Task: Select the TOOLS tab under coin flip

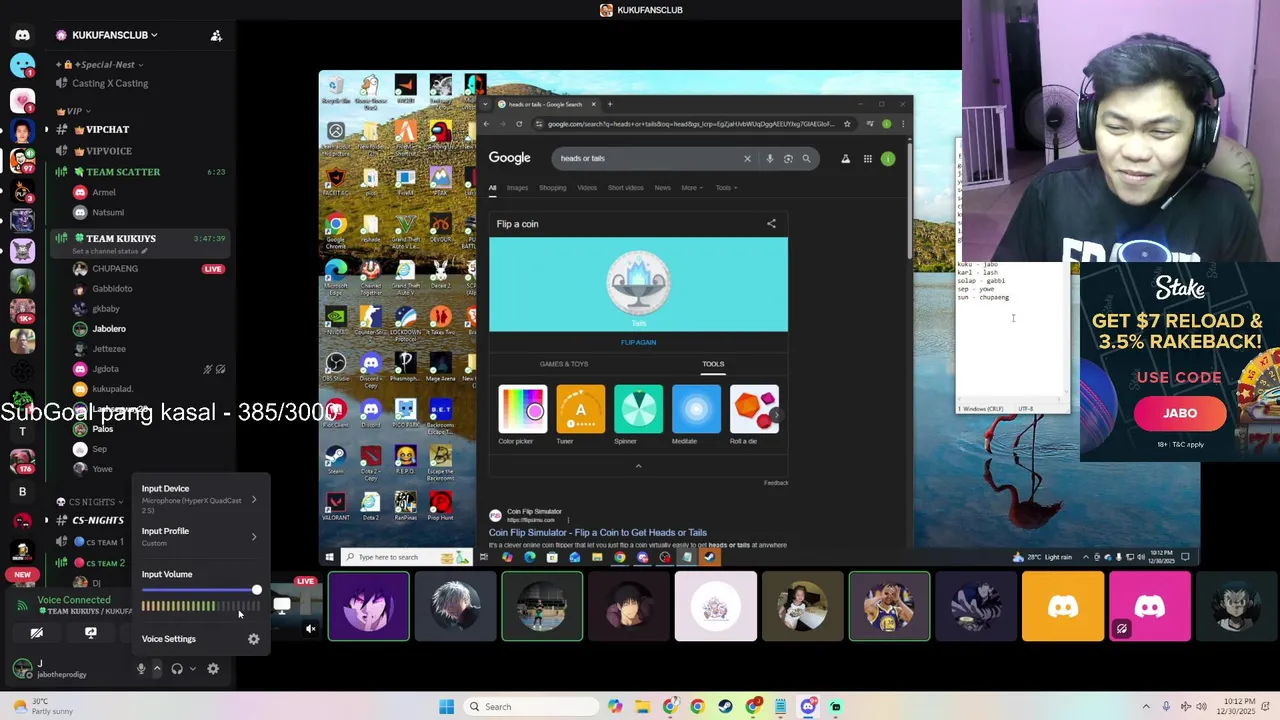Action: 713,364
